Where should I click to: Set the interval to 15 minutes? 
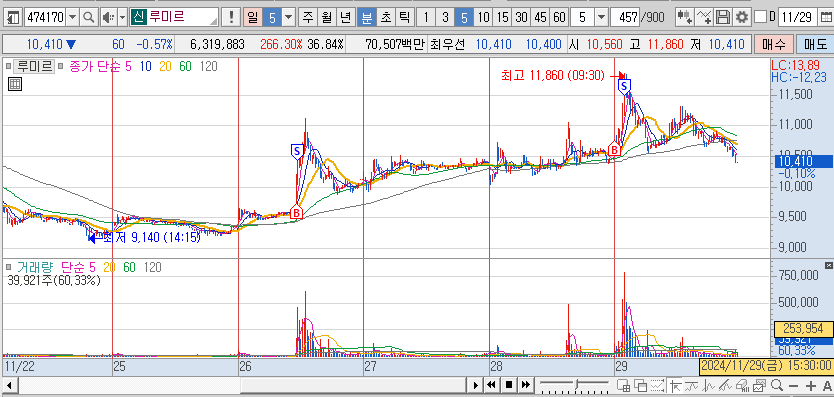502,18
